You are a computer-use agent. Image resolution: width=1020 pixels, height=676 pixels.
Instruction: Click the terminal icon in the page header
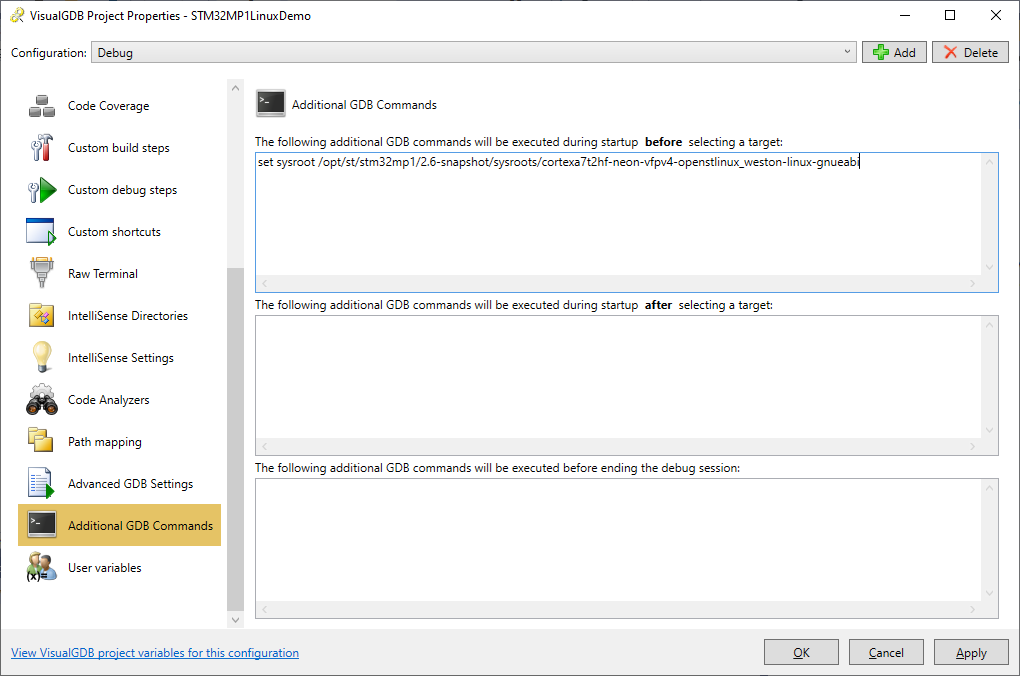(271, 103)
